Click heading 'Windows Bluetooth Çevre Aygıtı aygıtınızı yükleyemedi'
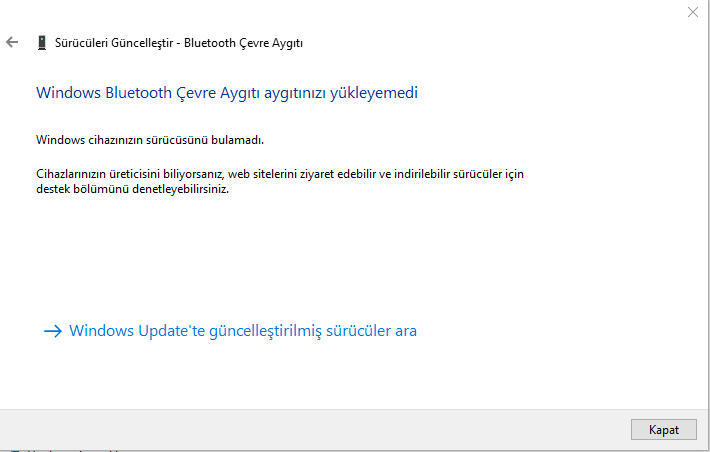Image resolution: width=710 pixels, height=452 pixels. tap(227, 93)
